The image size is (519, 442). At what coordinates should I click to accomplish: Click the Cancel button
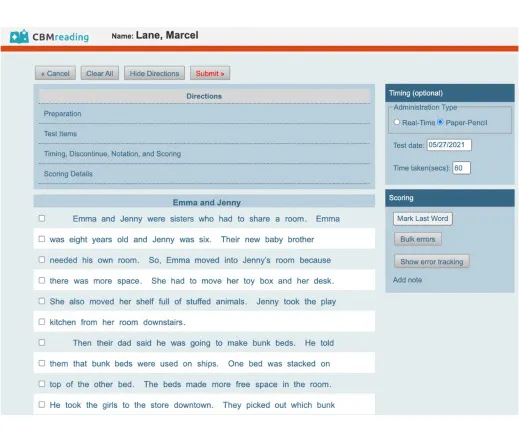click(x=55, y=73)
